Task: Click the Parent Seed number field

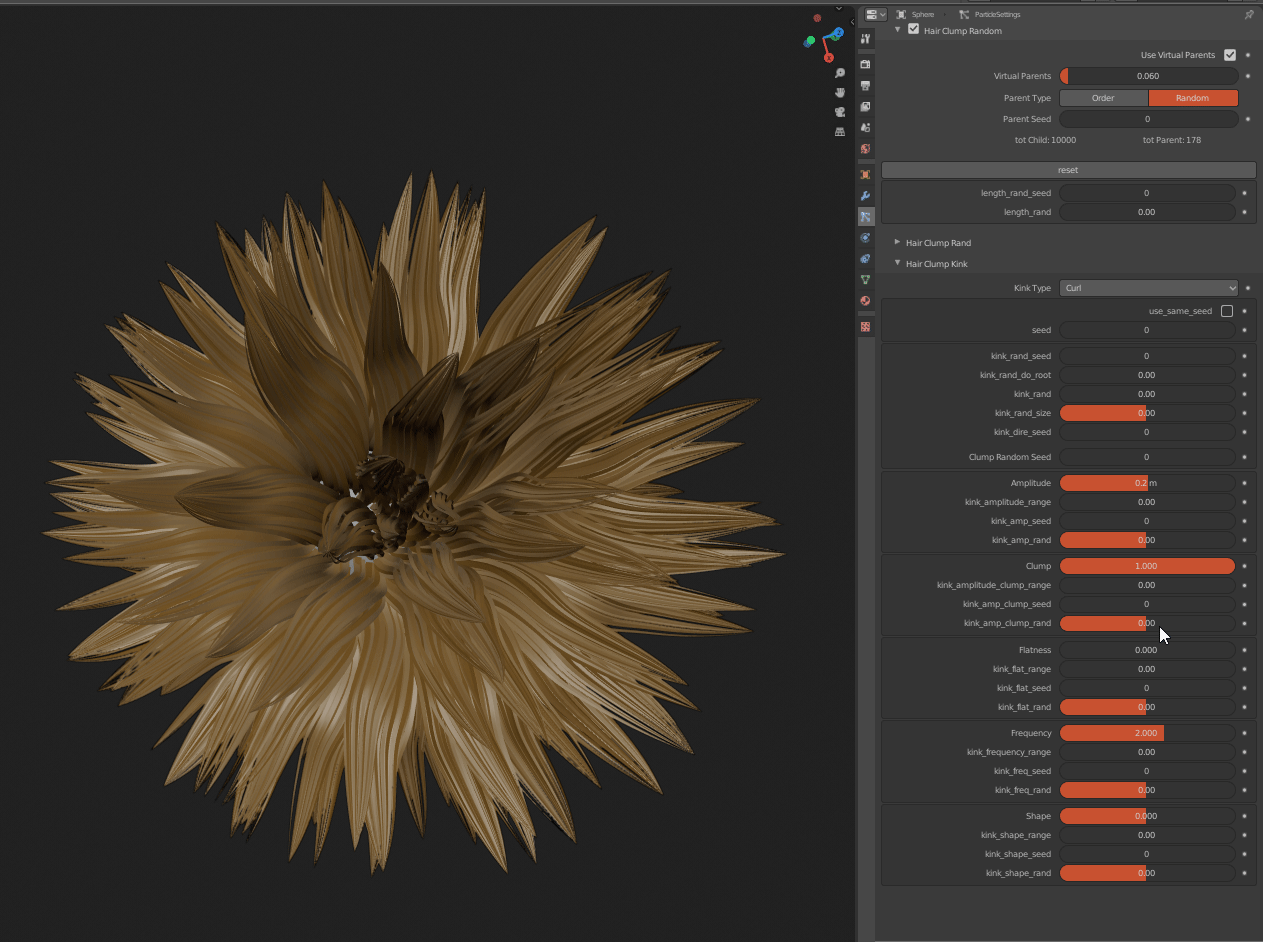Action: click(1147, 119)
